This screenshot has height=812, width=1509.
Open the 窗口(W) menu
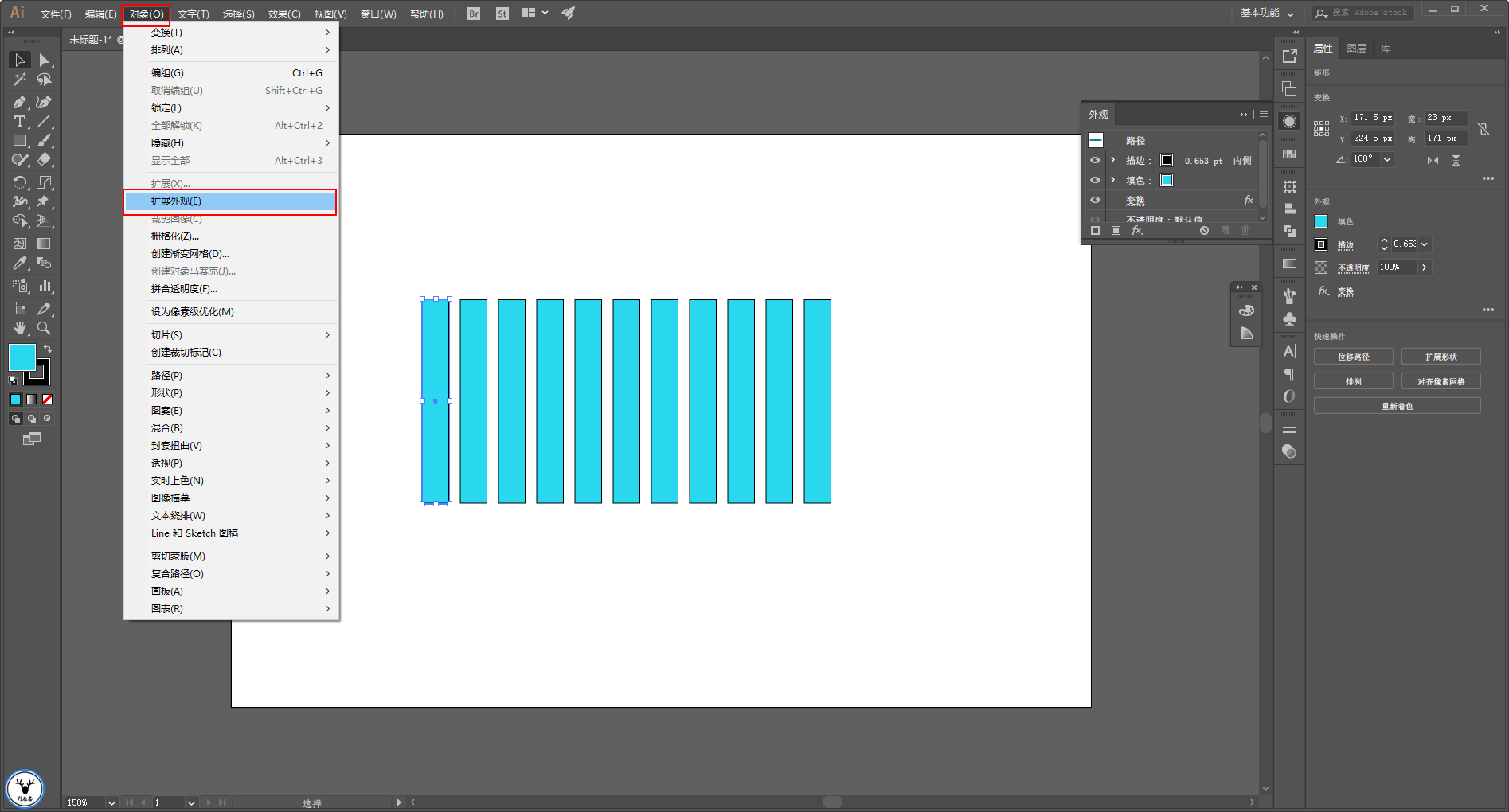tap(378, 14)
